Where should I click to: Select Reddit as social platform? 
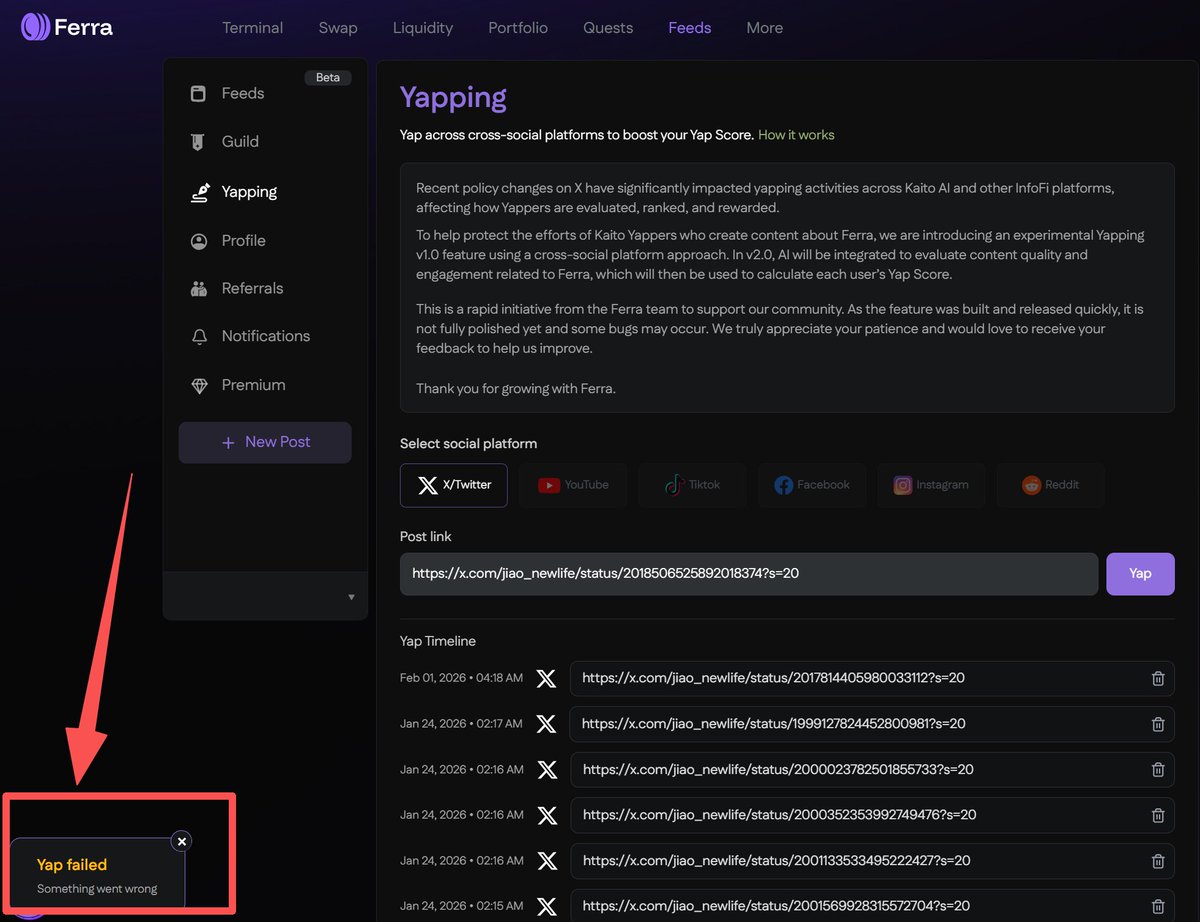tap(1050, 485)
